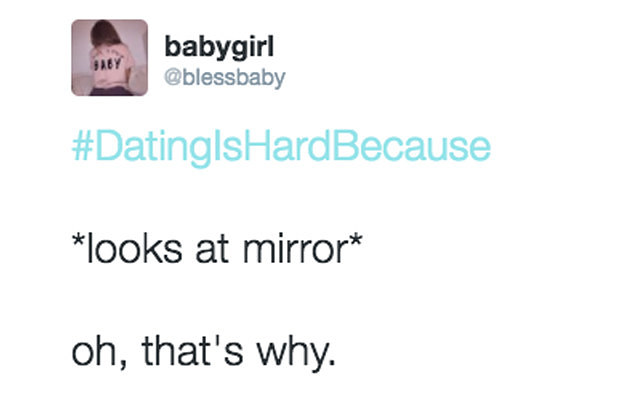625x415 pixels.
Task: Open the @blessbaby handle link
Action: [225, 77]
